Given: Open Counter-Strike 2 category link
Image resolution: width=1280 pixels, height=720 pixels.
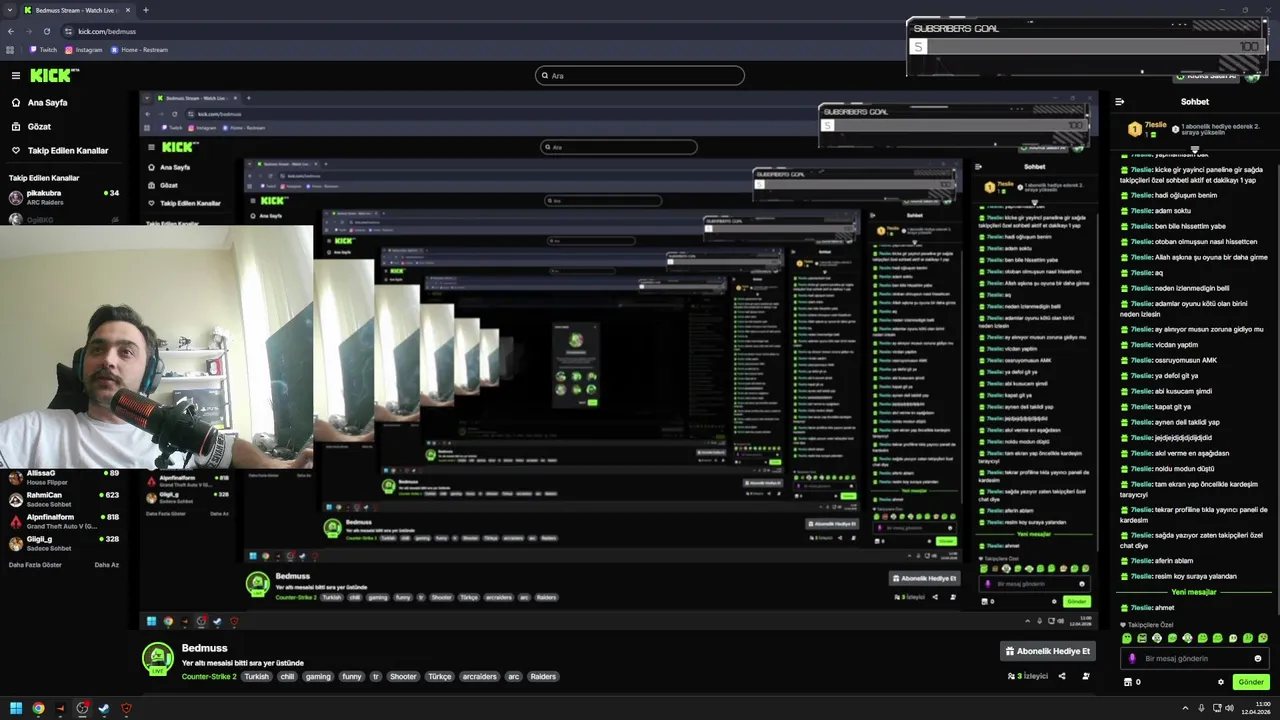Looking at the screenshot, I should pyautogui.click(x=209, y=677).
